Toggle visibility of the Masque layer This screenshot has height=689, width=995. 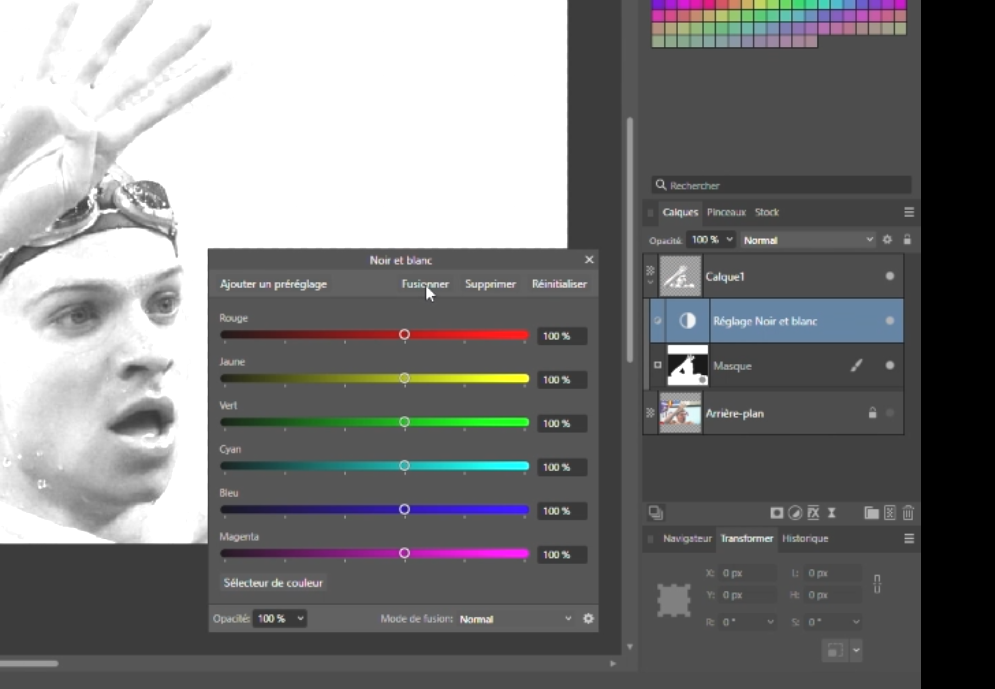tap(890, 366)
